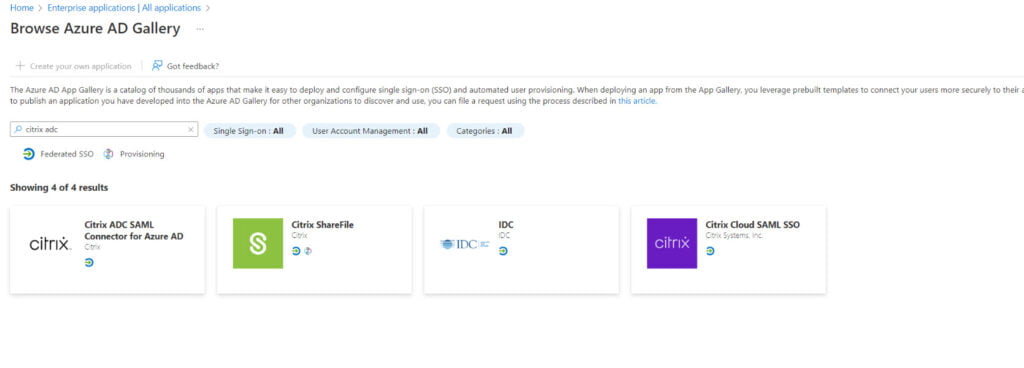Image resolution: width=1024 pixels, height=368 pixels.
Task: Click into the 'citrix adc' search field
Action: (x=103, y=130)
